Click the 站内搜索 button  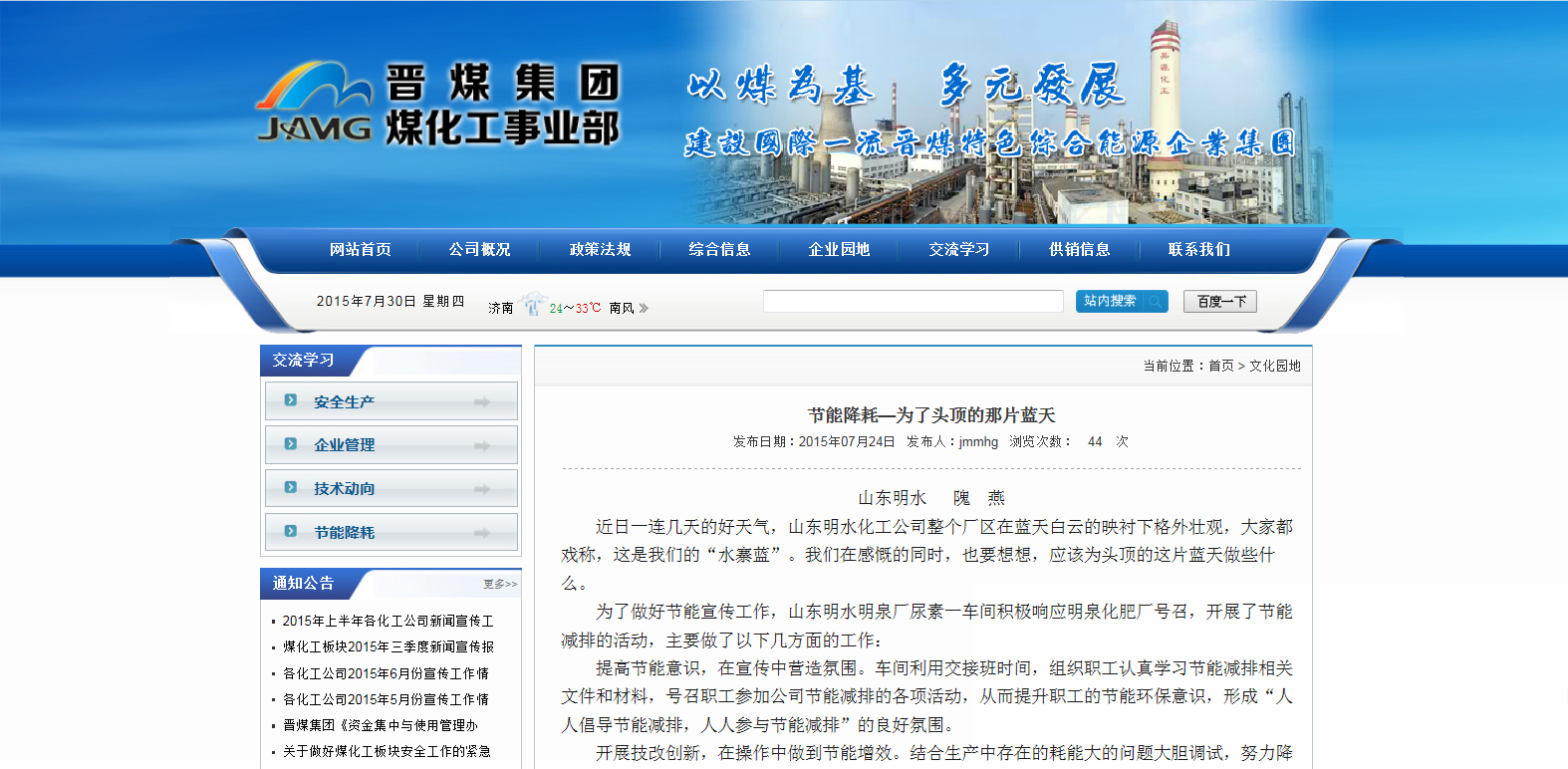point(1122,301)
